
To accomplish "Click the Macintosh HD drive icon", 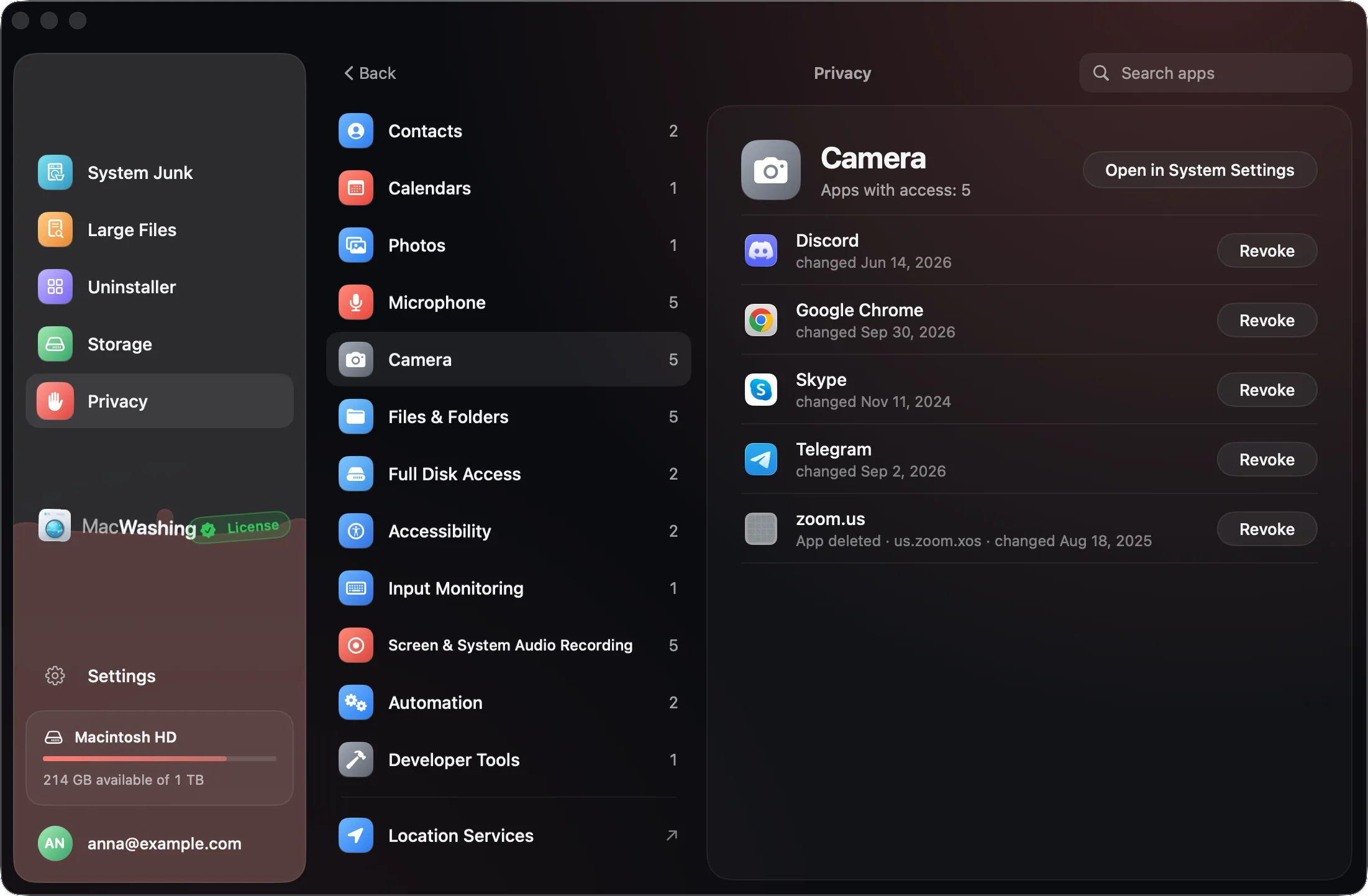I will [53, 737].
